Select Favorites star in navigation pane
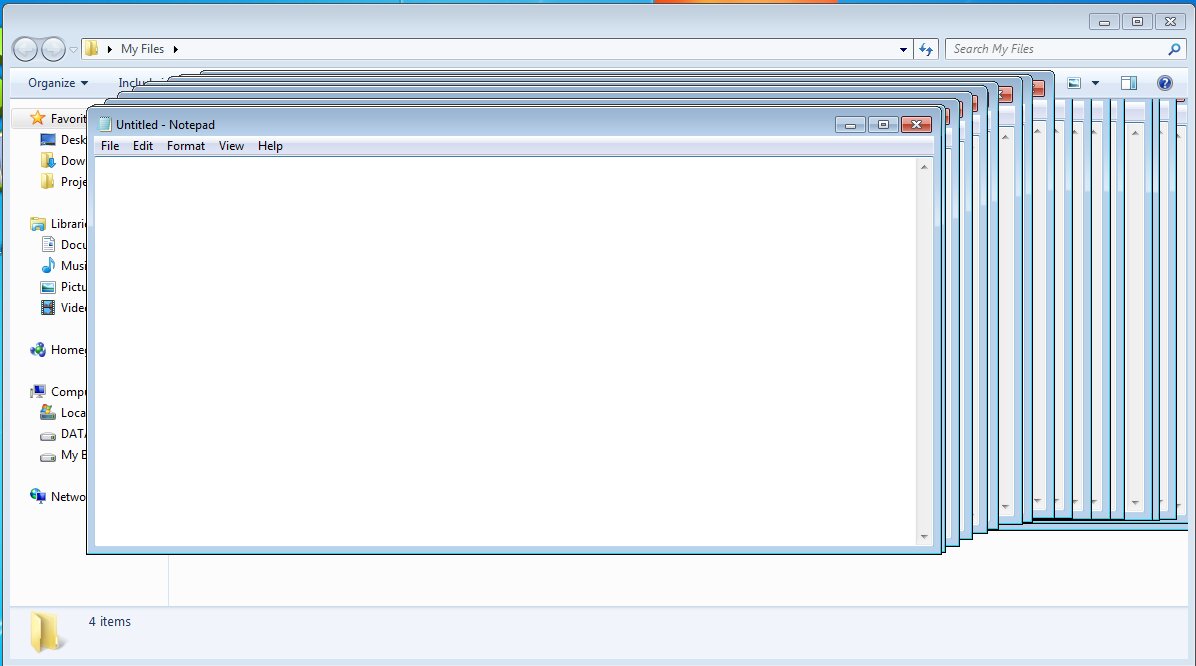1196x666 pixels. point(37,118)
